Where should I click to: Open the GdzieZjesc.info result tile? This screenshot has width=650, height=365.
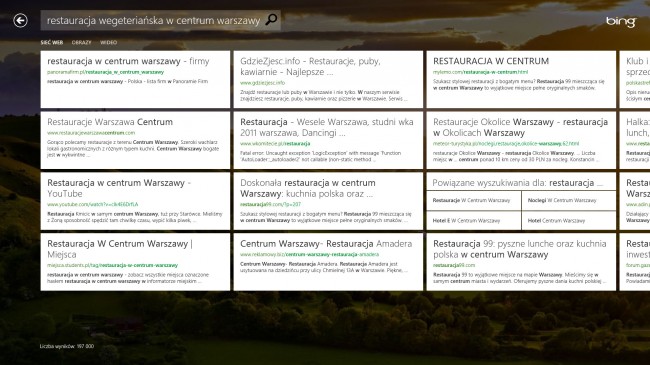click(328, 79)
